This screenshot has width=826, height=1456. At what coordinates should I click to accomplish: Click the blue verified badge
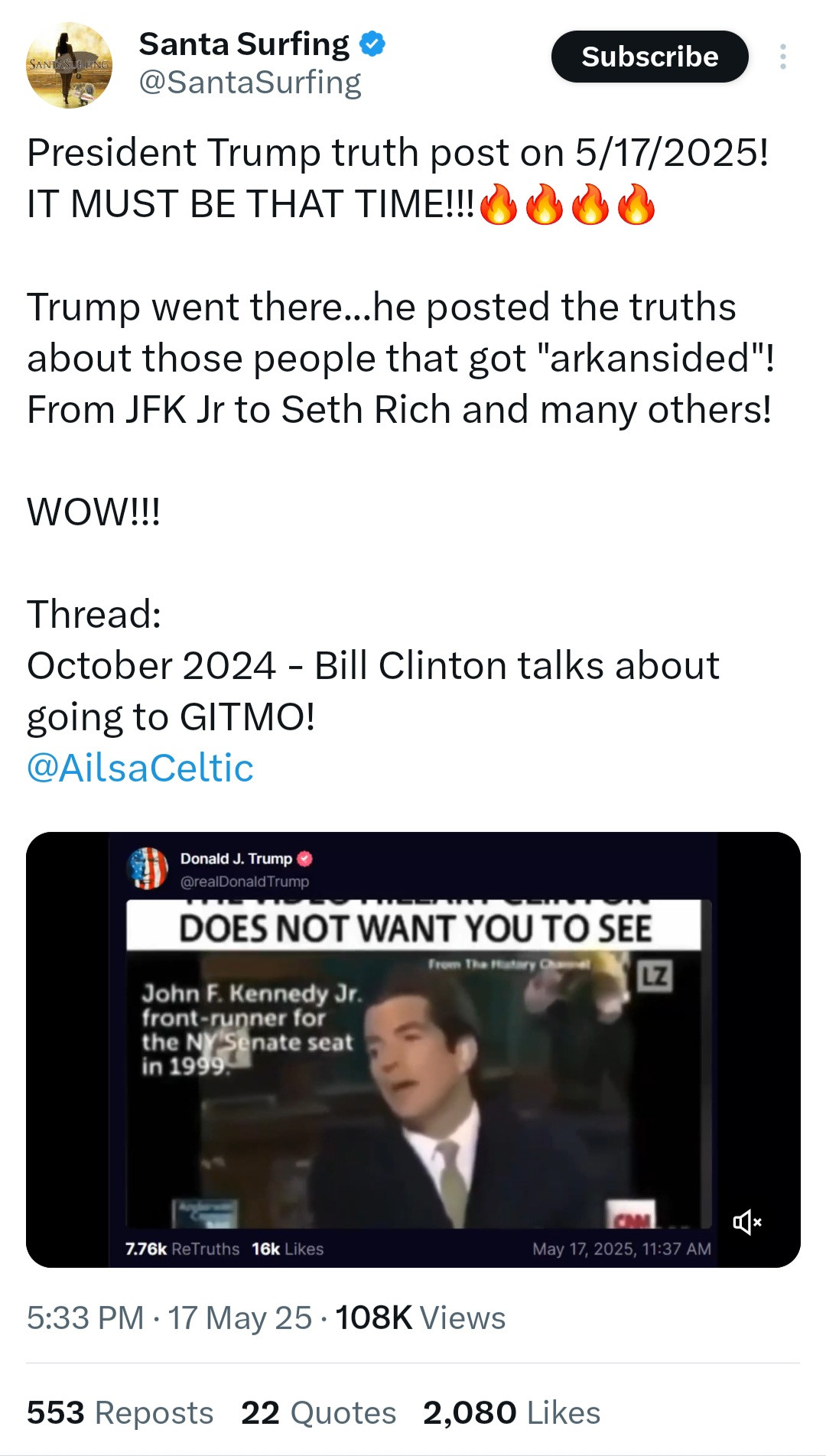pyautogui.click(x=372, y=44)
